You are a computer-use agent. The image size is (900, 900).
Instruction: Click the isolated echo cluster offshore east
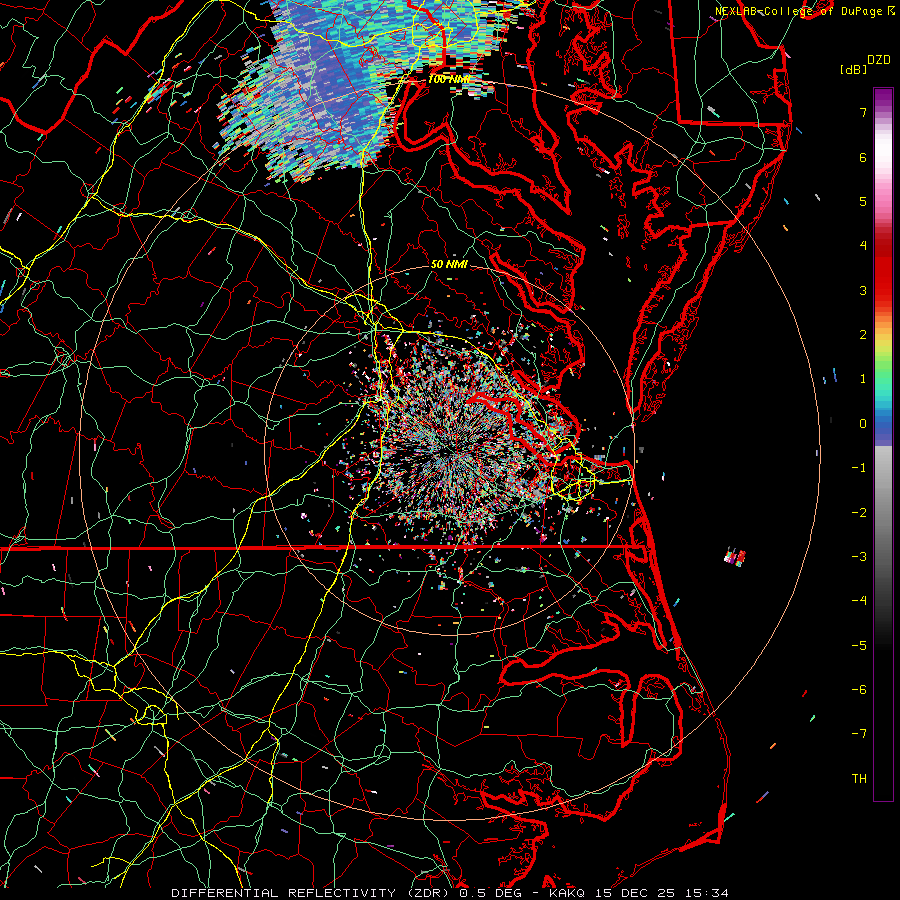pos(735,557)
